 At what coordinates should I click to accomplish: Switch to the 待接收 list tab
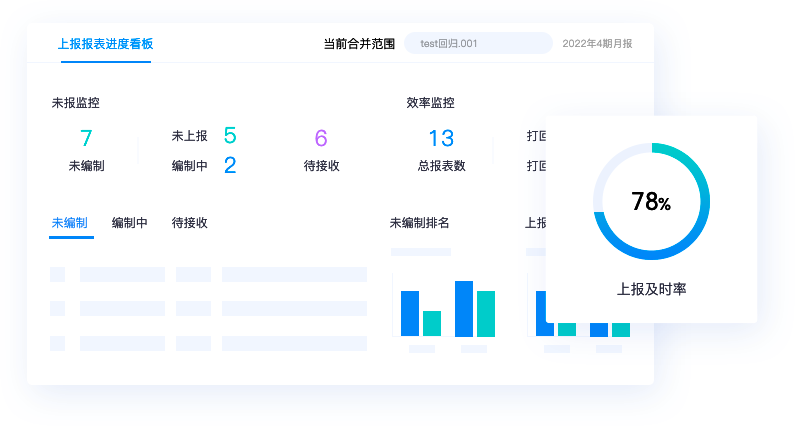tap(190, 223)
